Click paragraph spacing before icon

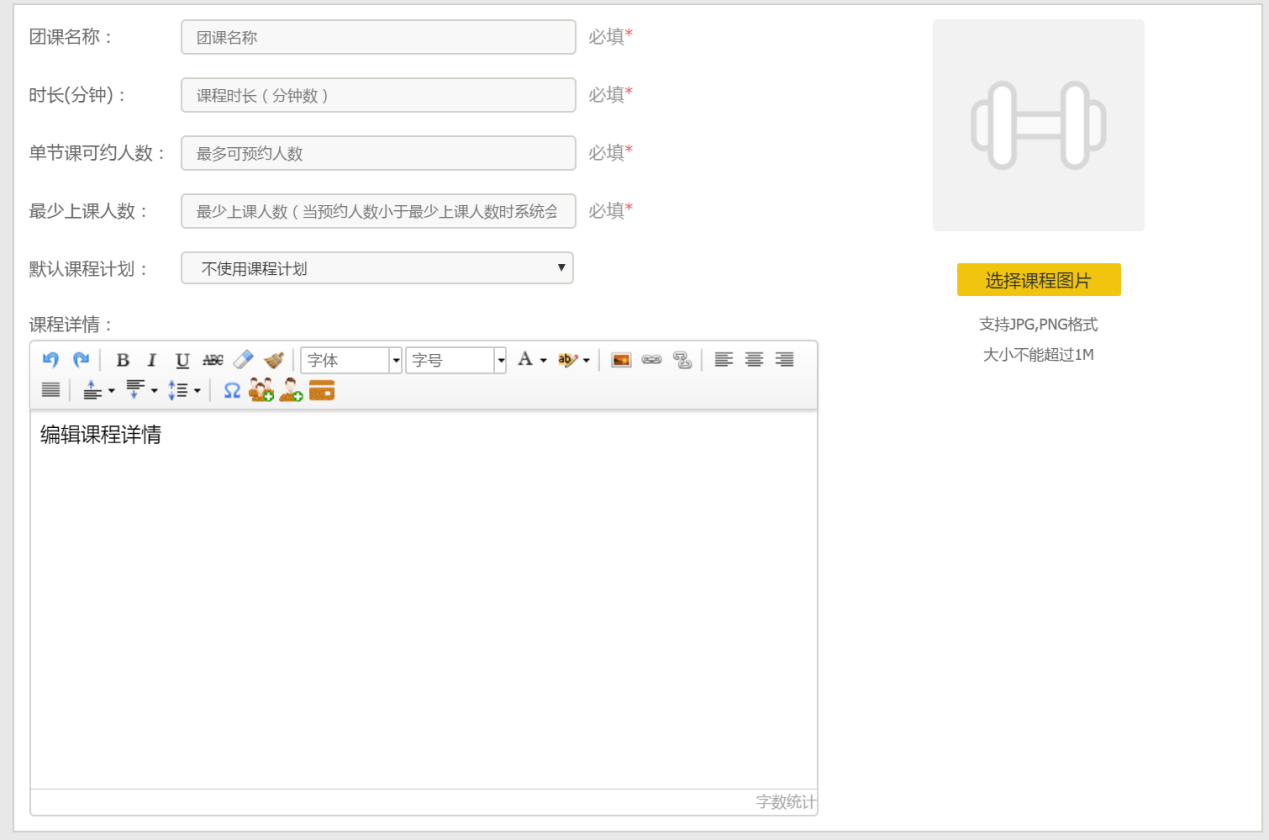pos(92,390)
